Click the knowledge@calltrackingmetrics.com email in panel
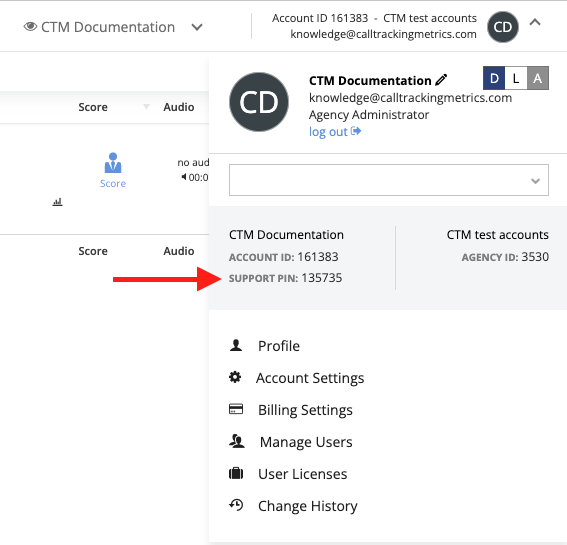This screenshot has height=545, width=567. pyautogui.click(x=410, y=98)
